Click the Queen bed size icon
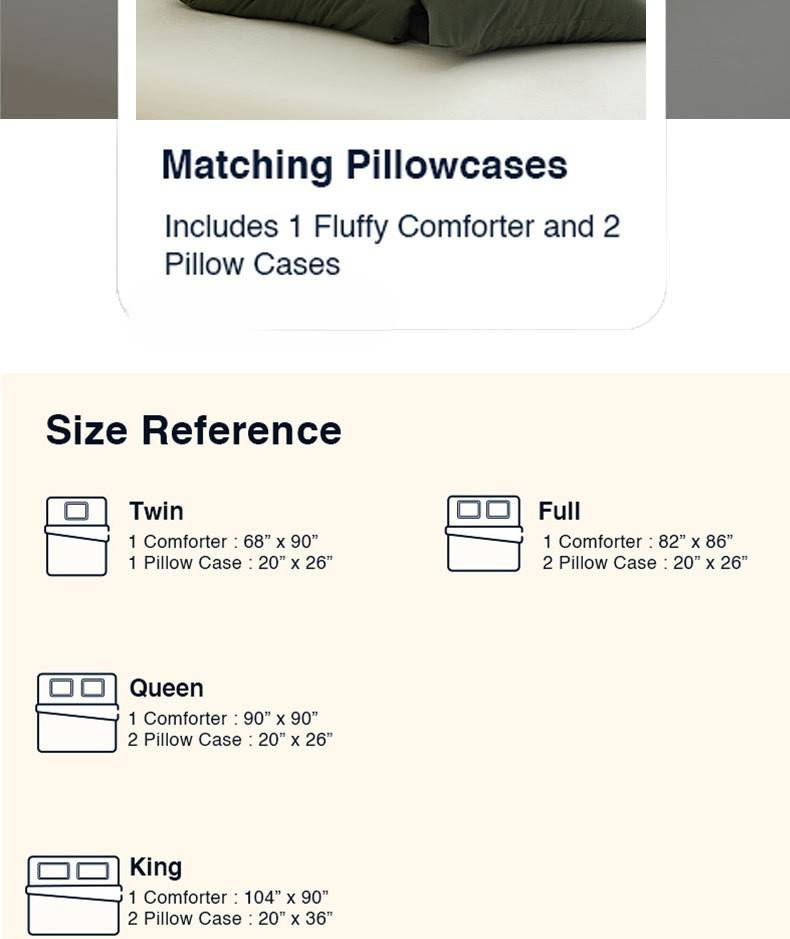The width and height of the screenshot is (790, 939). [77, 713]
